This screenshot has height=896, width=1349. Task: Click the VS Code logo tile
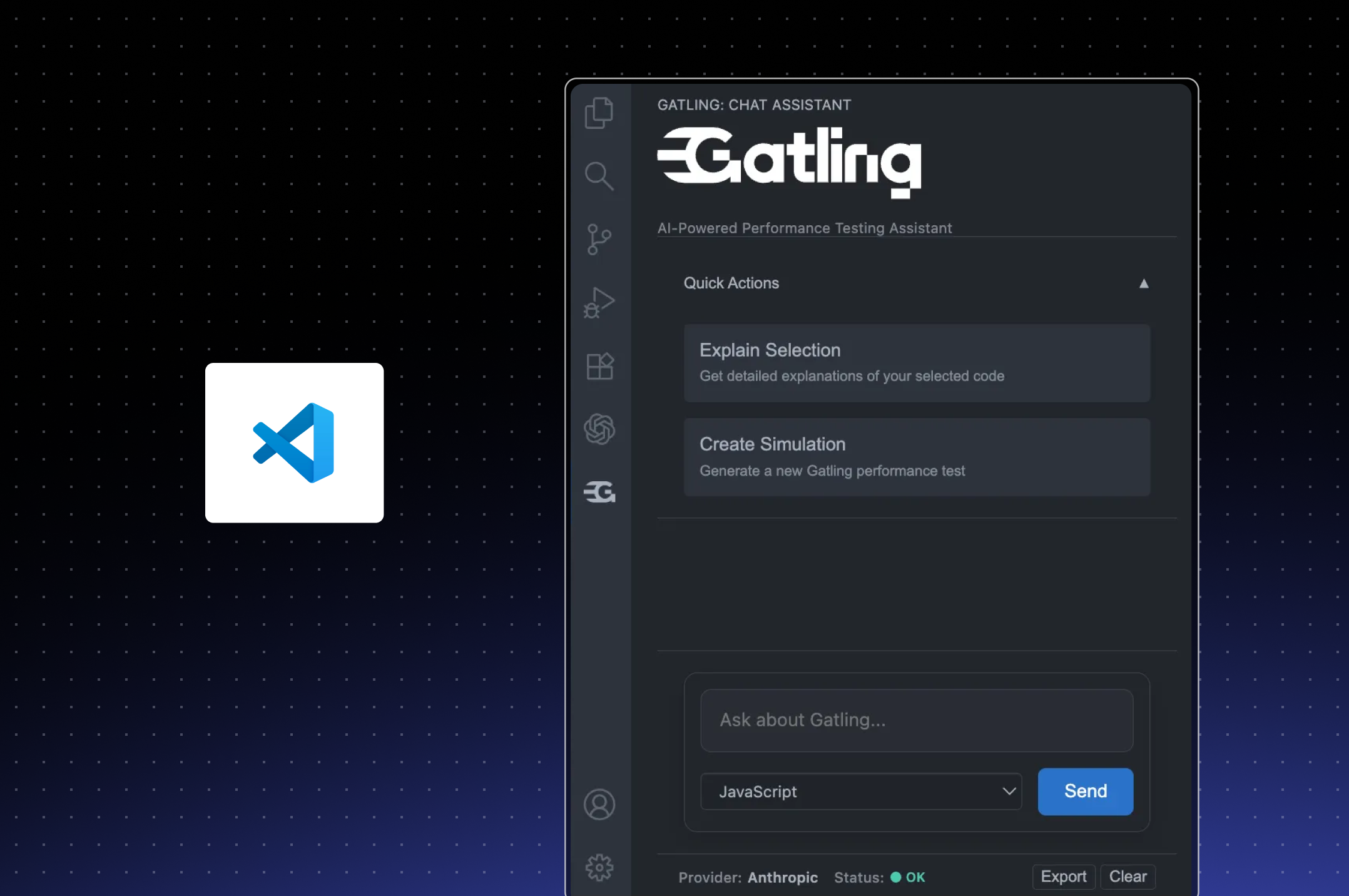point(294,442)
